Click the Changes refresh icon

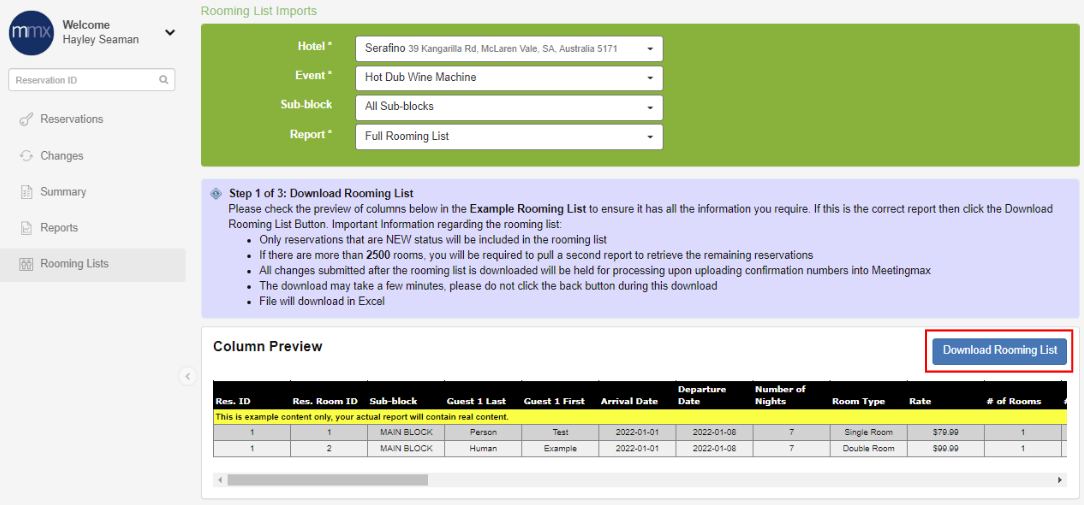coord(26,156)
